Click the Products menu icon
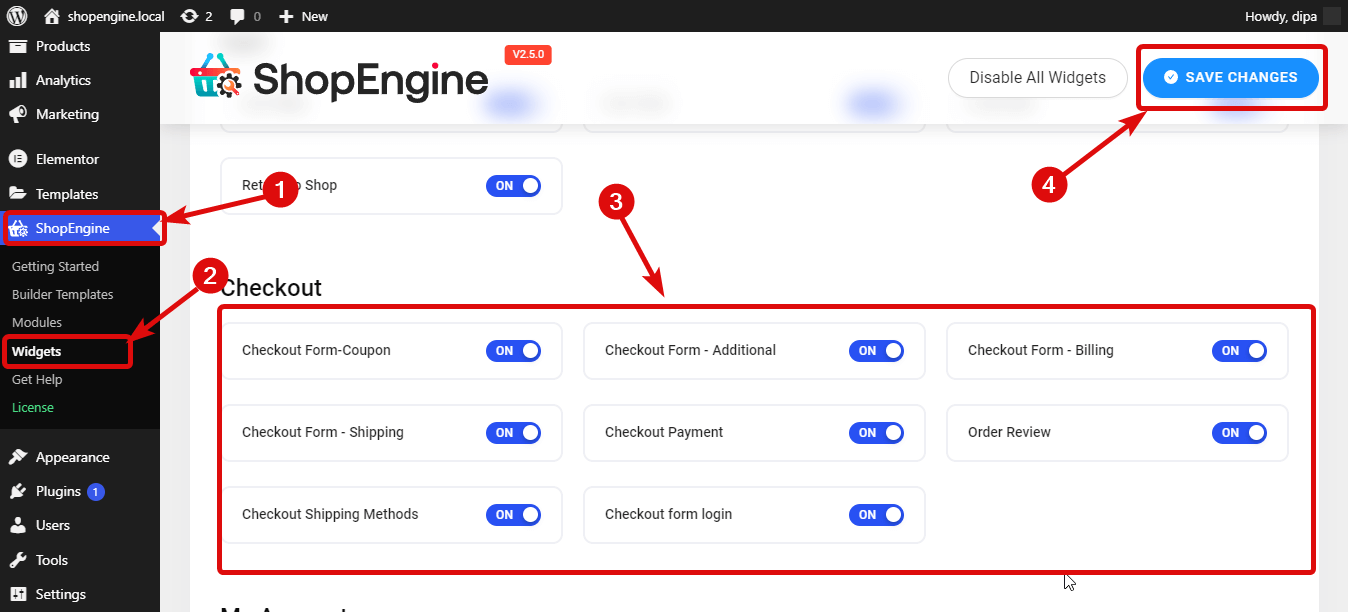Screen dimensions: 1348x612 [x=17, y=46]
